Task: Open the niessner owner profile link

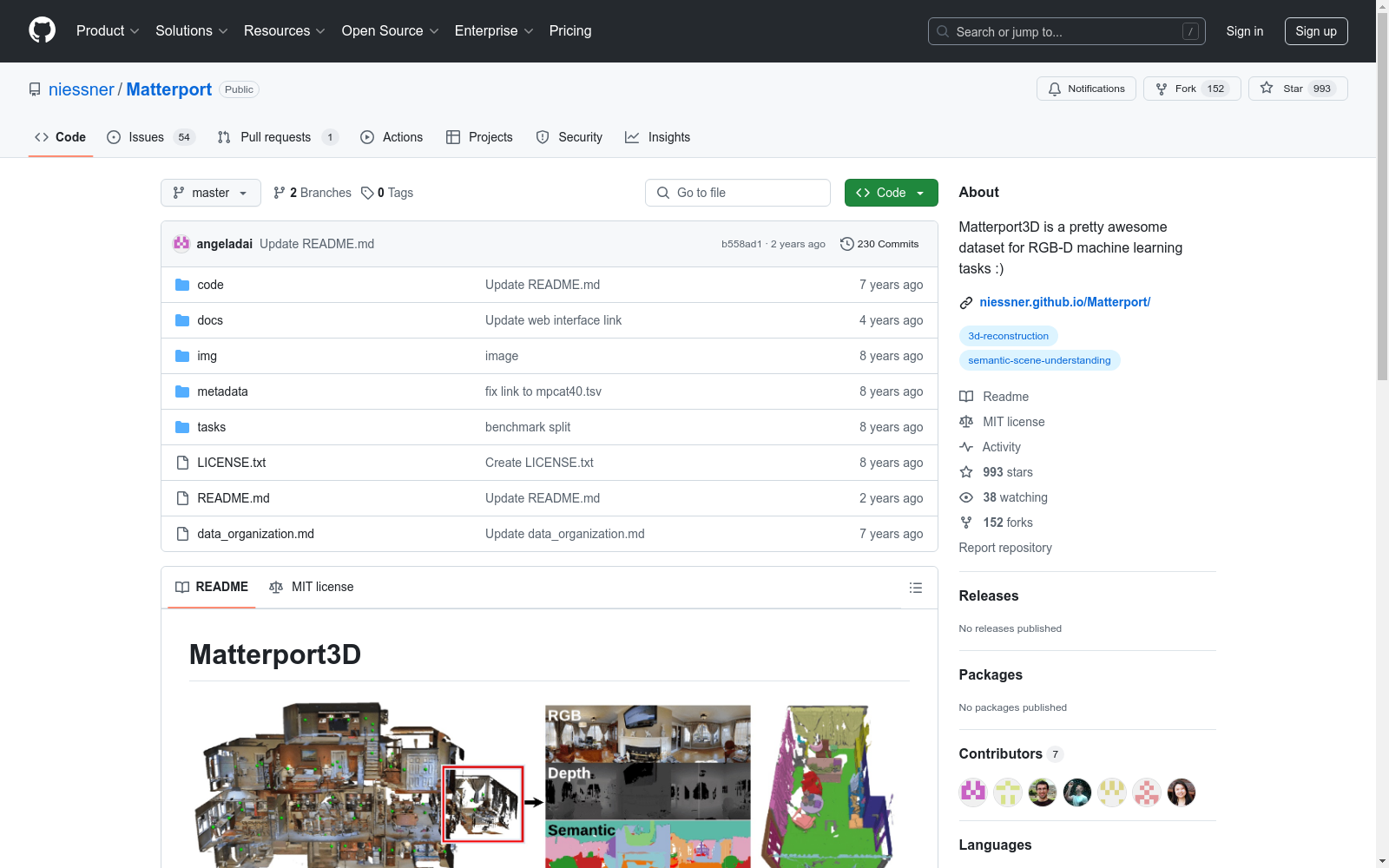Action: pos(82,89)
